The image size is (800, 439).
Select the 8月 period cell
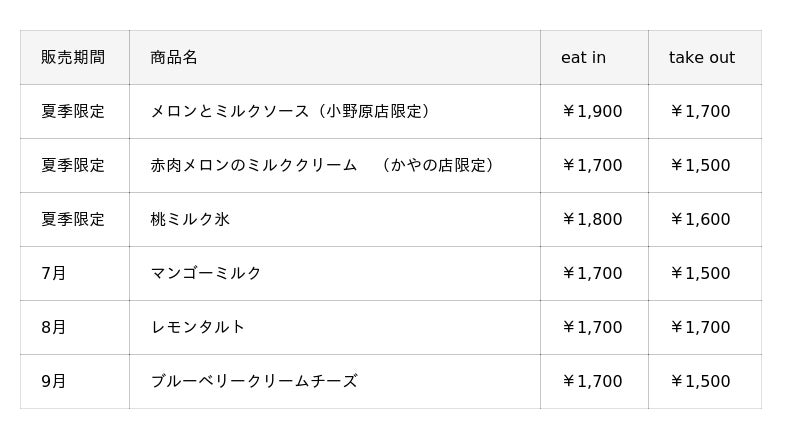tap(54, 328)
